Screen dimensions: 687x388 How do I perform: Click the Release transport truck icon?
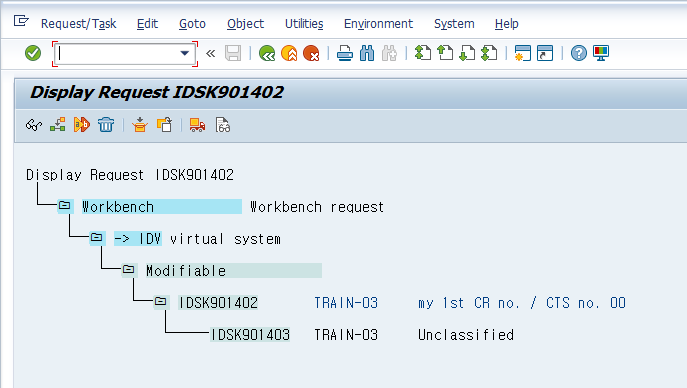197,125
